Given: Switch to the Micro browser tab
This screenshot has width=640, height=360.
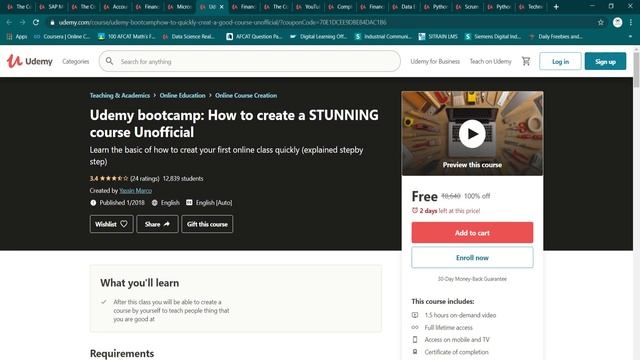Looking at the screenshot, I should click(x=180, y=7).
